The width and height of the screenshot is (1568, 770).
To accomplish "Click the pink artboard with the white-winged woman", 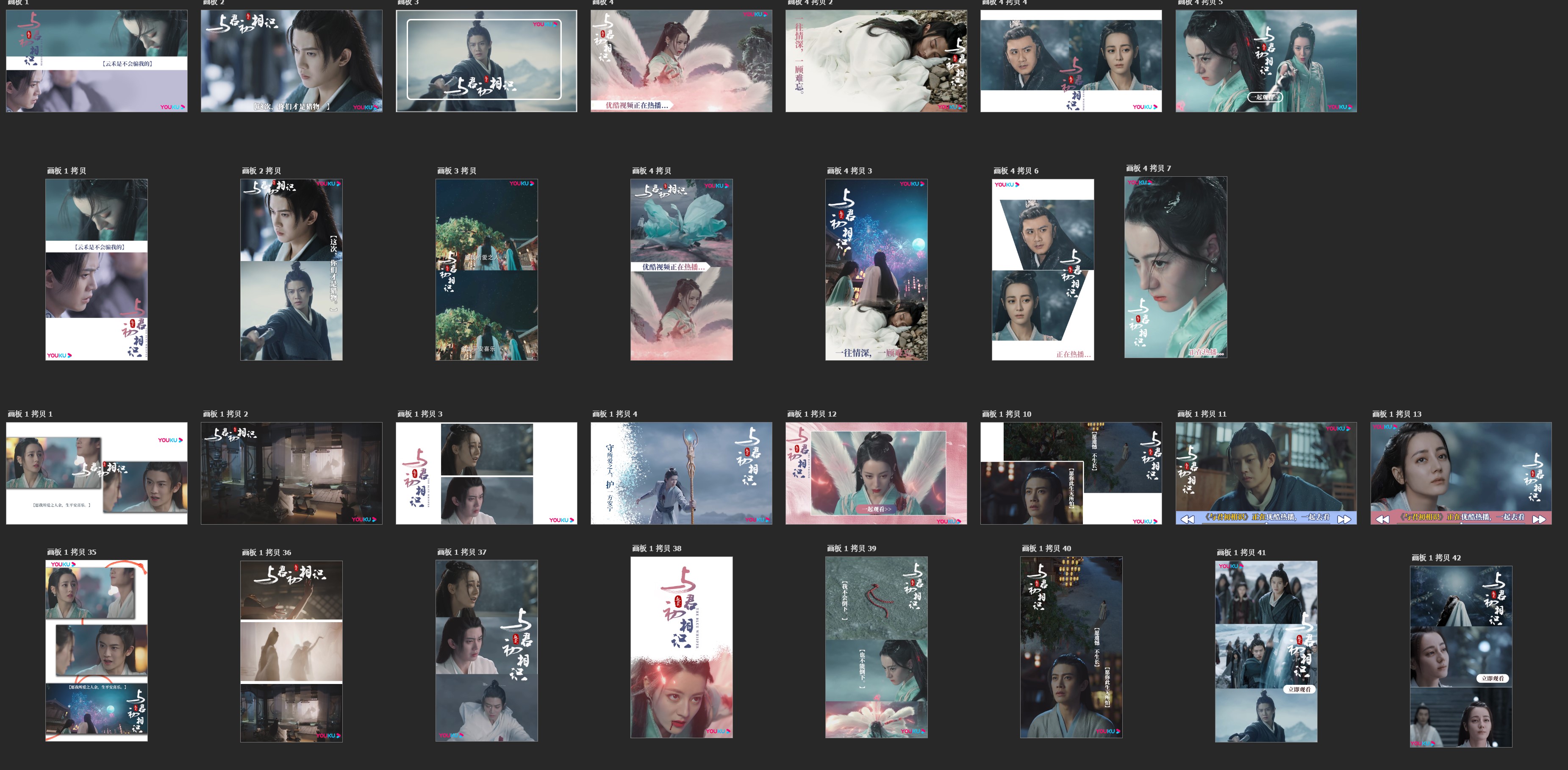I will pos(876,473).
